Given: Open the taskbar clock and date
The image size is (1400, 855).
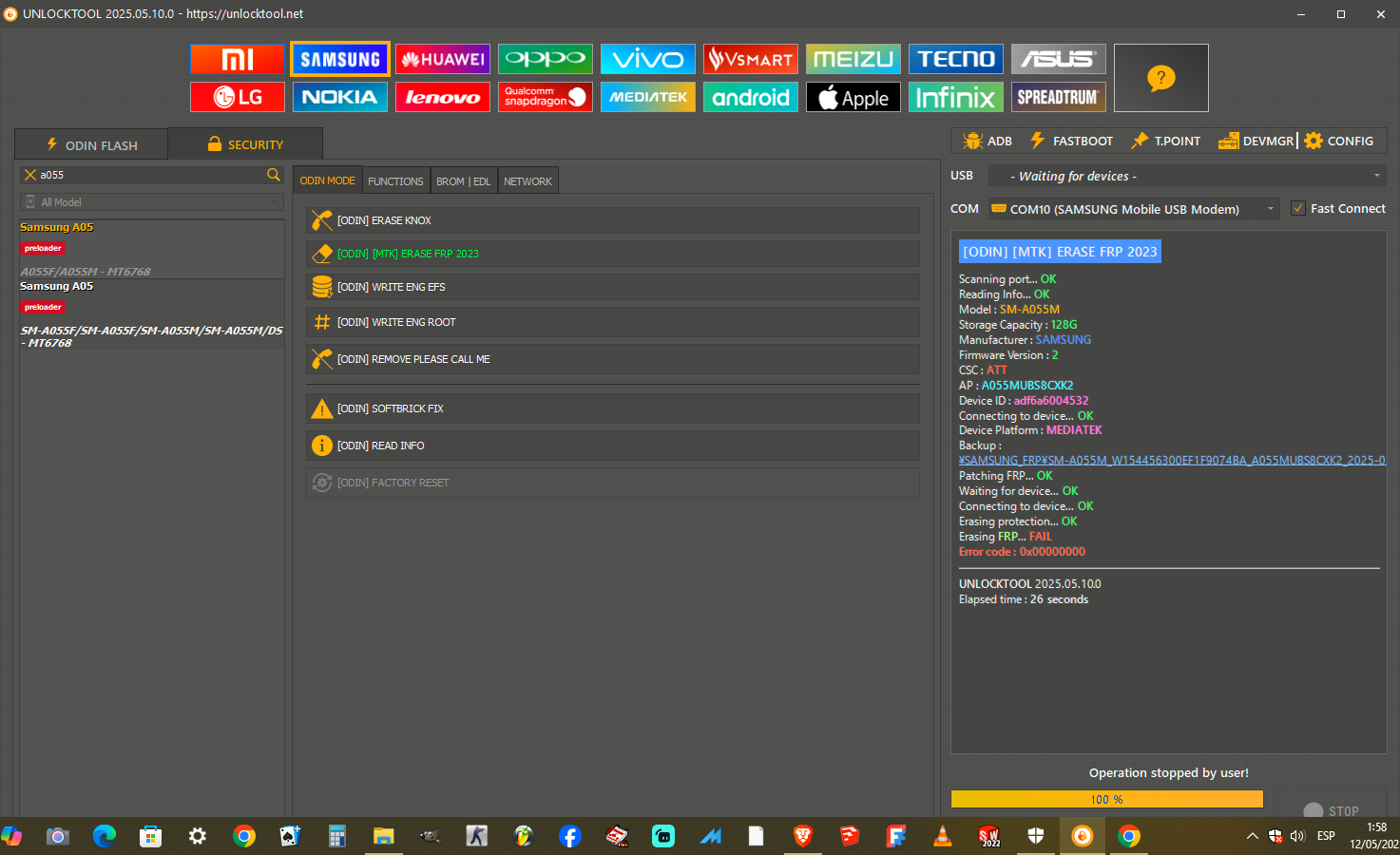Looking at the screenshot, I should 1375,836.
